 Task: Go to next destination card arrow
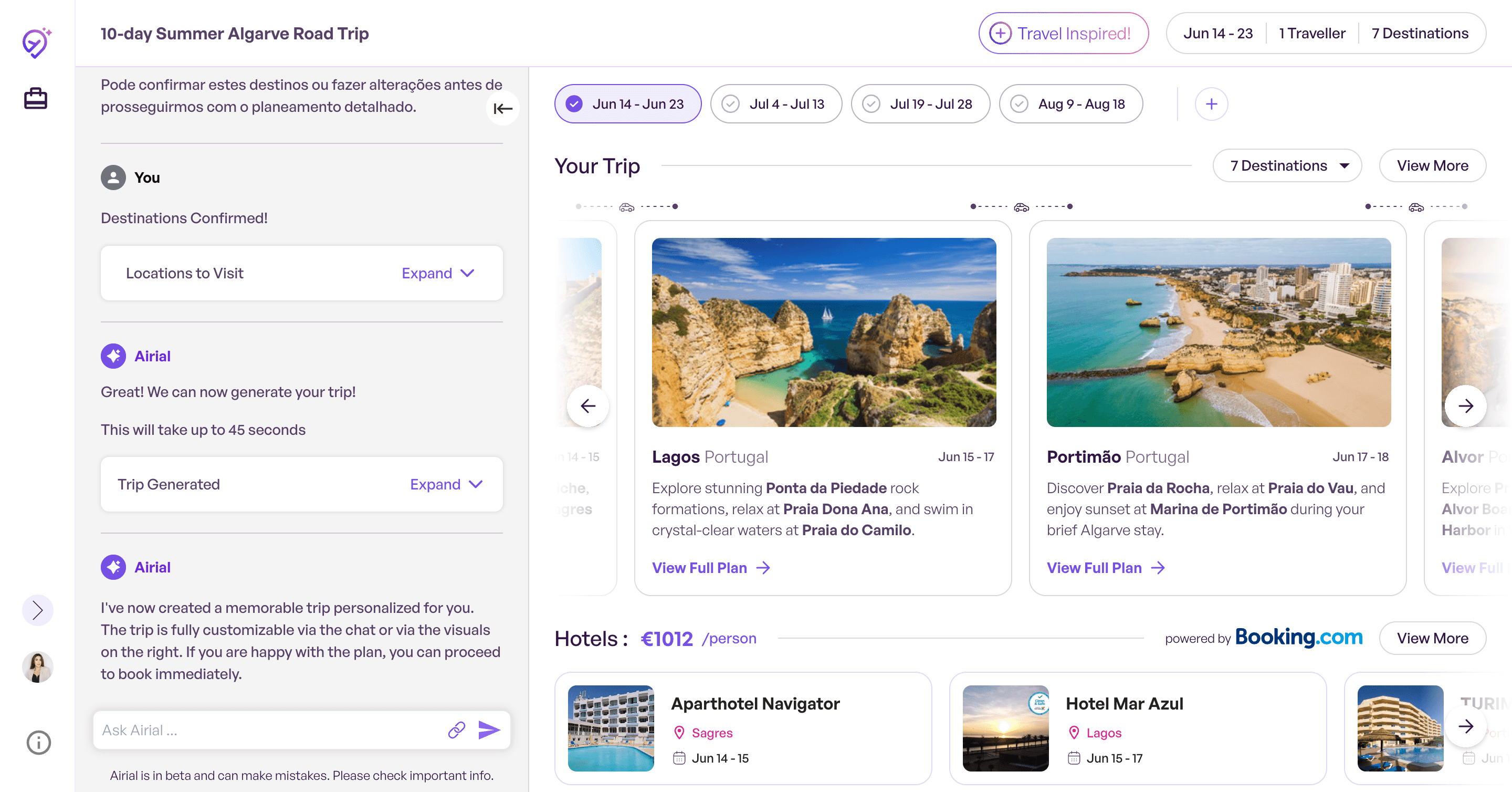point(1466,405)
